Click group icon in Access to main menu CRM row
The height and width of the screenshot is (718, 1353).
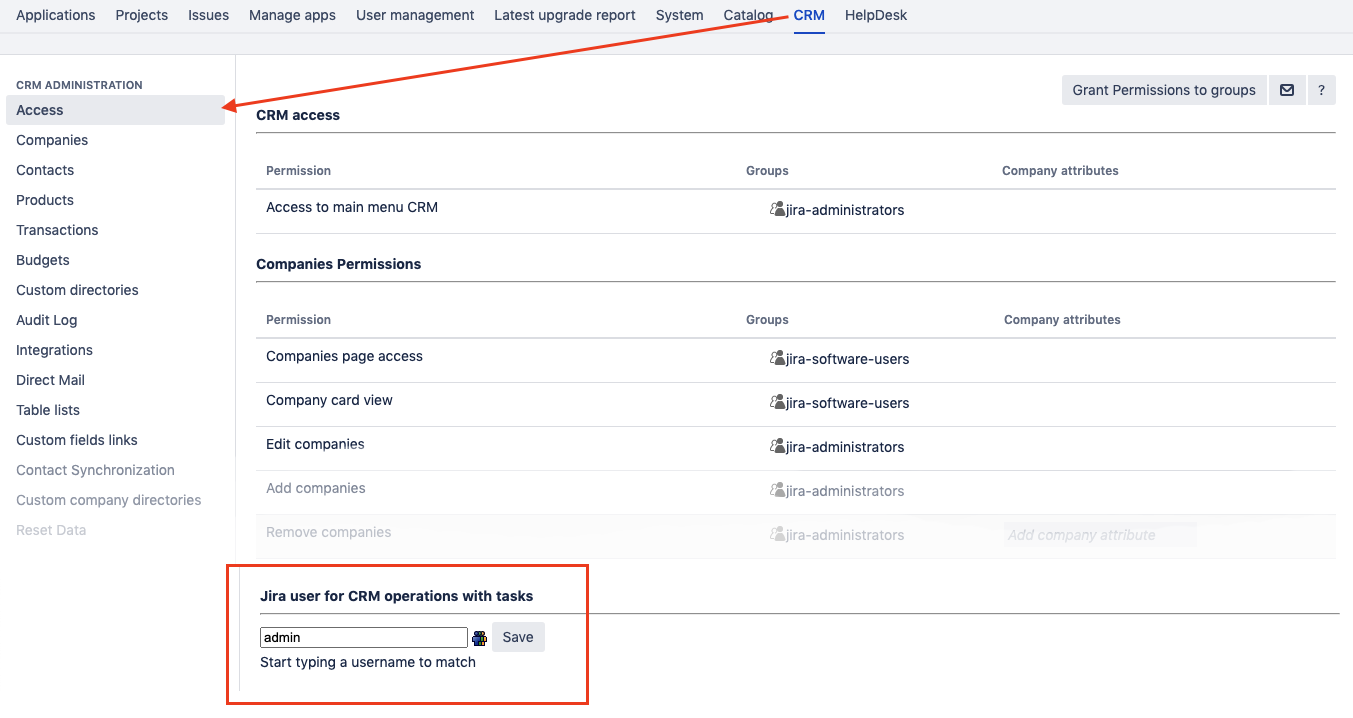pyautogui.click(x=777, y=210)
